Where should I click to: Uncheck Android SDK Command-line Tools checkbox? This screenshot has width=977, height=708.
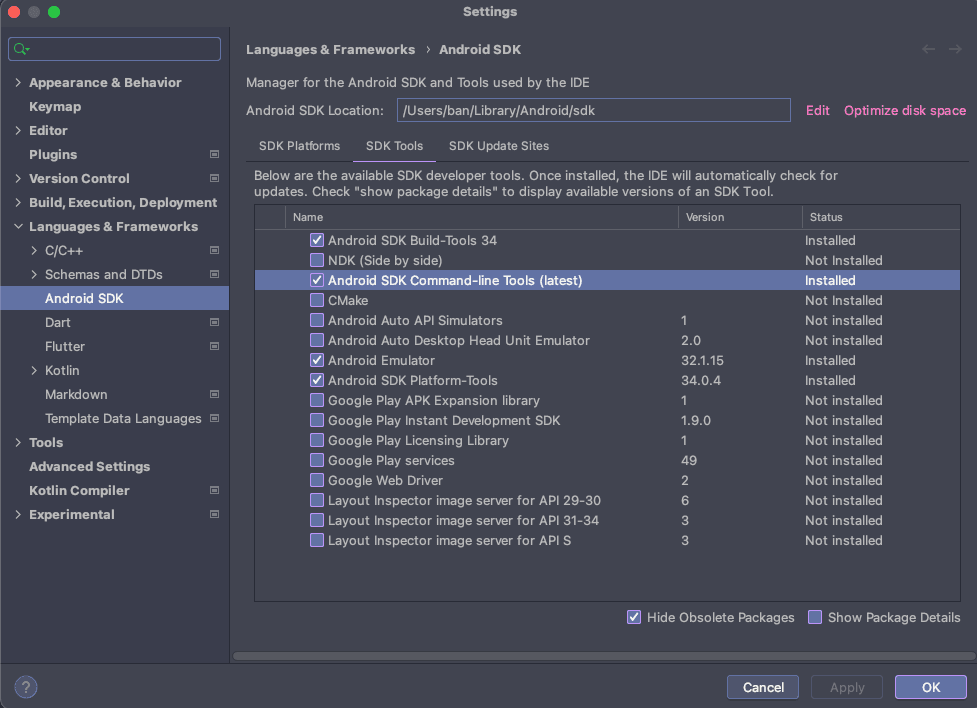(317, 280)
